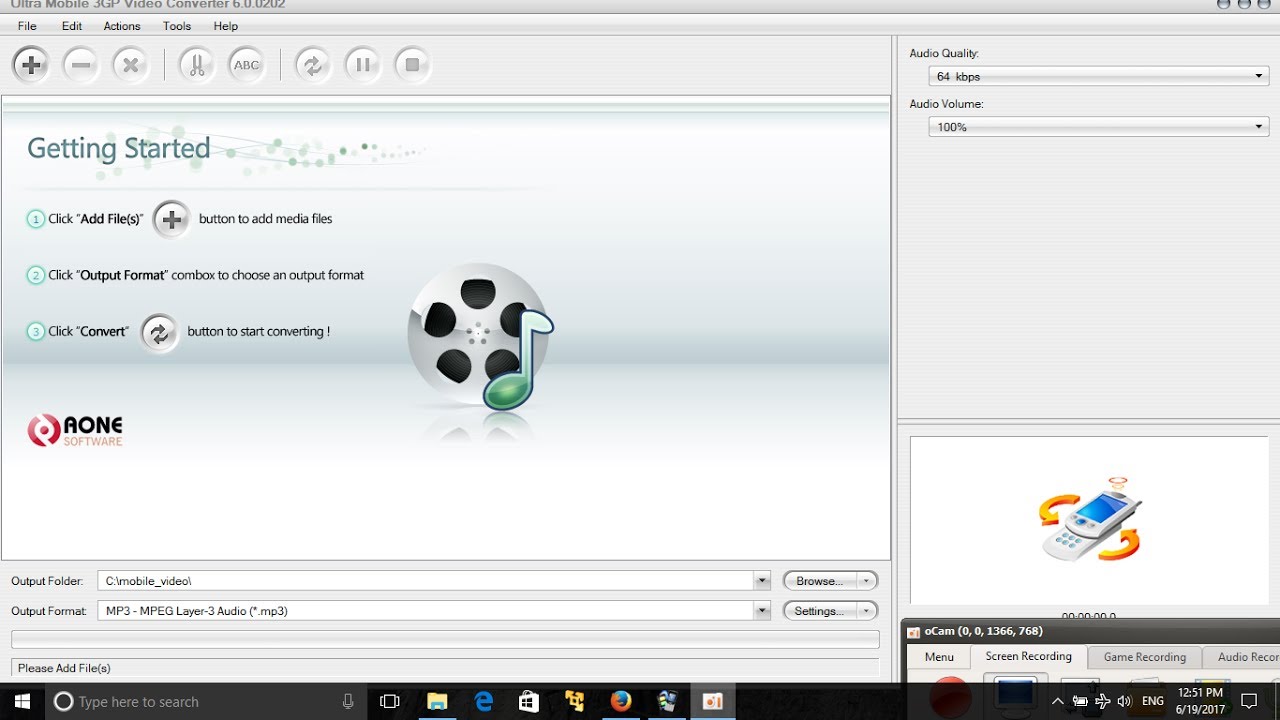The image size is (1280, 720).
Task: Launch Firefox from the taskbar
Action: pyautogui.click(x=621, y=702)
